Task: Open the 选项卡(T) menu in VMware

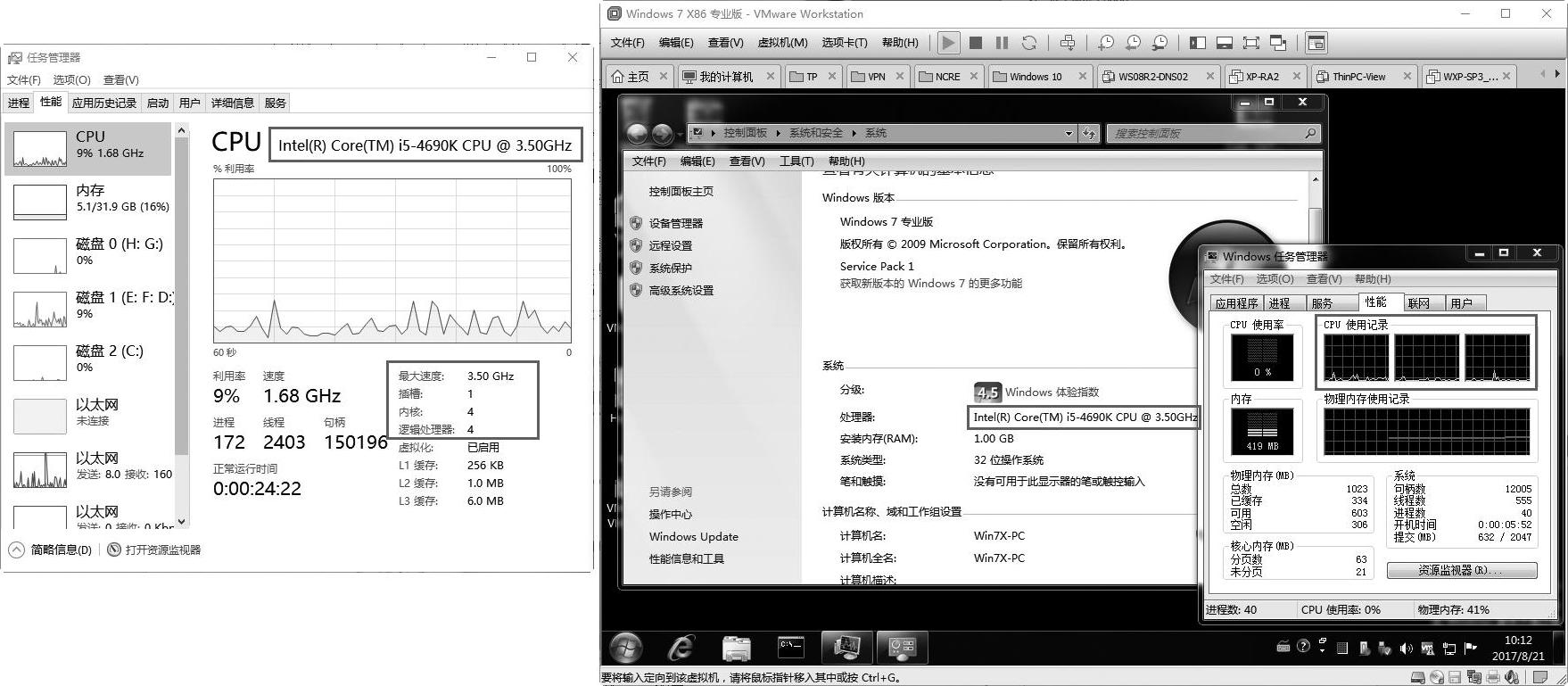Action: point(844,43)
